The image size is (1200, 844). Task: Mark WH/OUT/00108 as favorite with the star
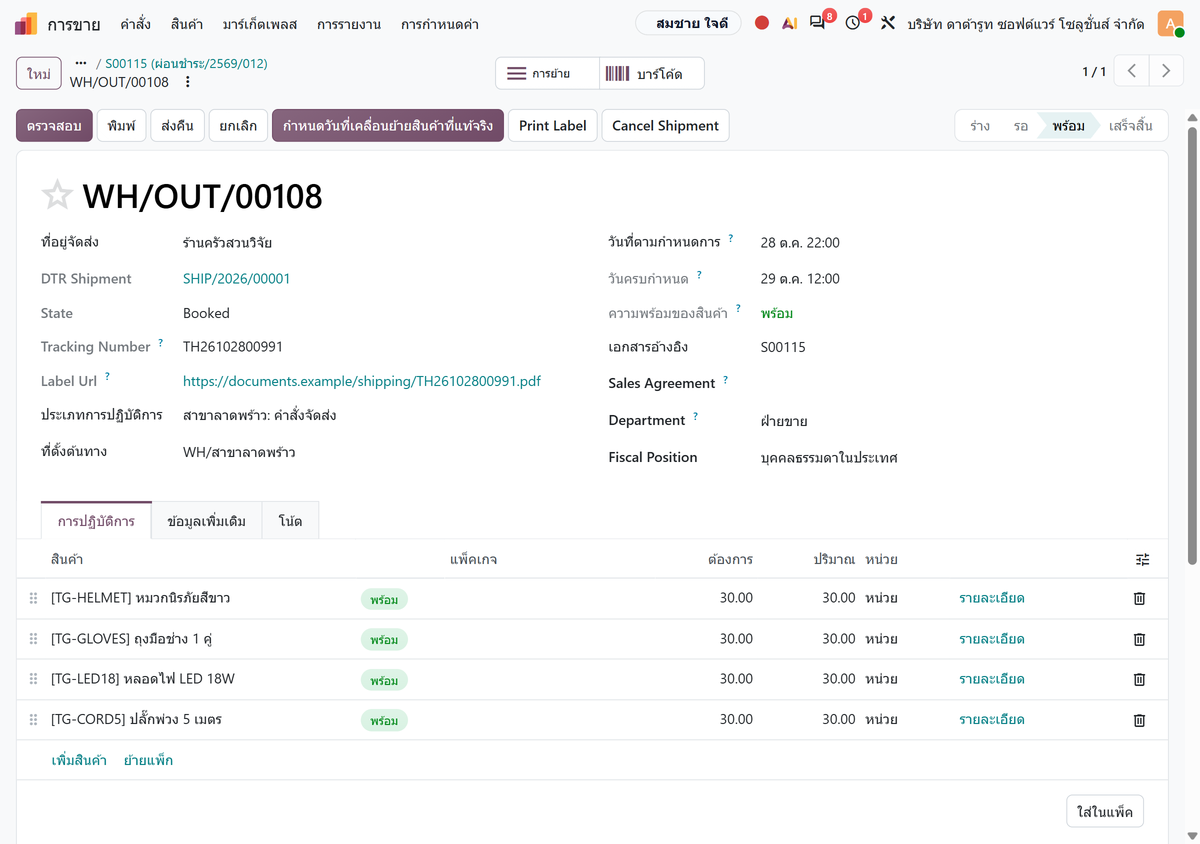point(57,195)
